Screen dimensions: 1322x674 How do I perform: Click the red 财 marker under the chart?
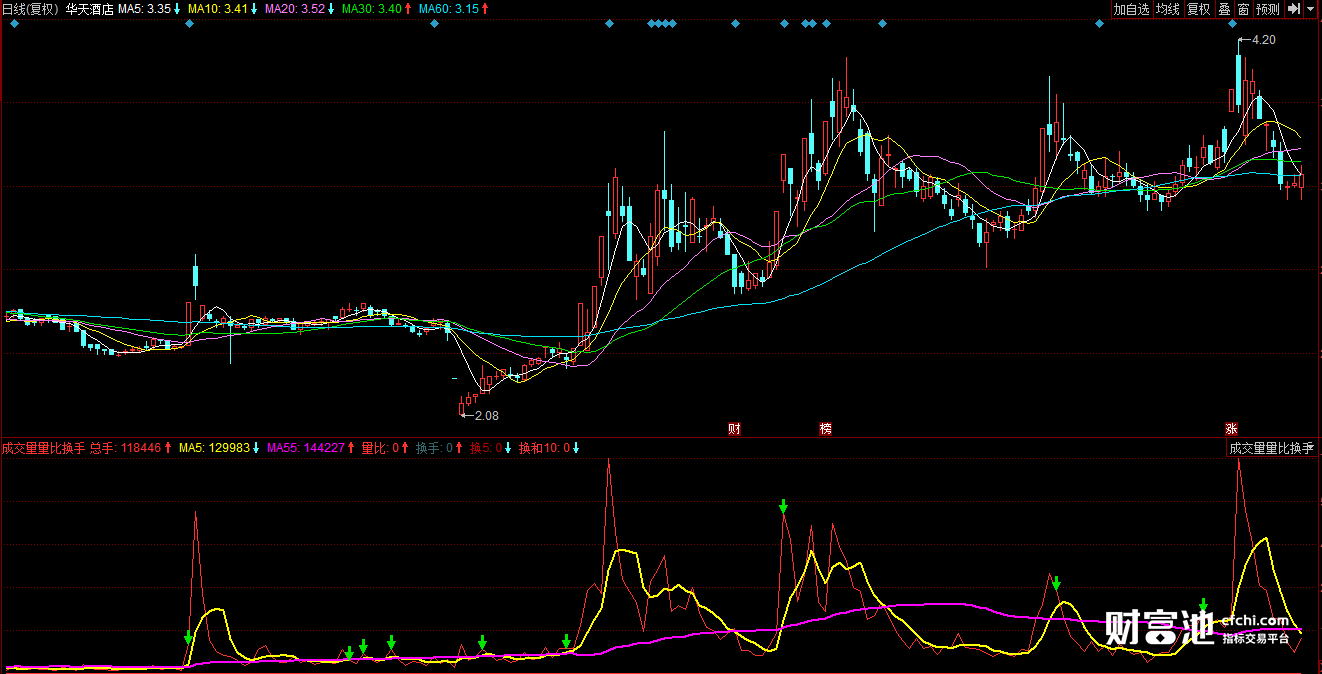734,429
